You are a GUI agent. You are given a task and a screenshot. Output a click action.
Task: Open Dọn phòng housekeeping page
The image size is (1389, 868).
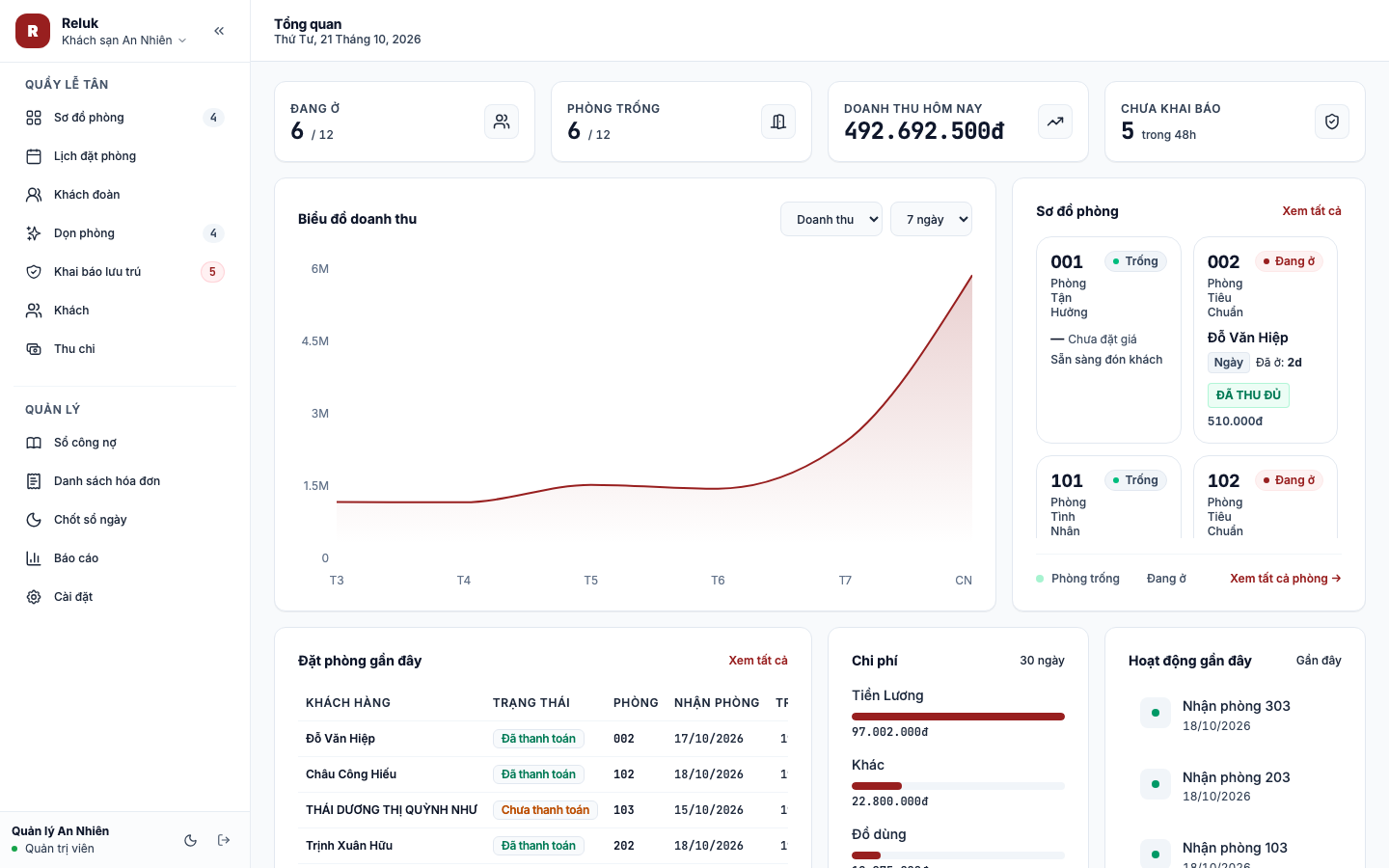(125, 233)
